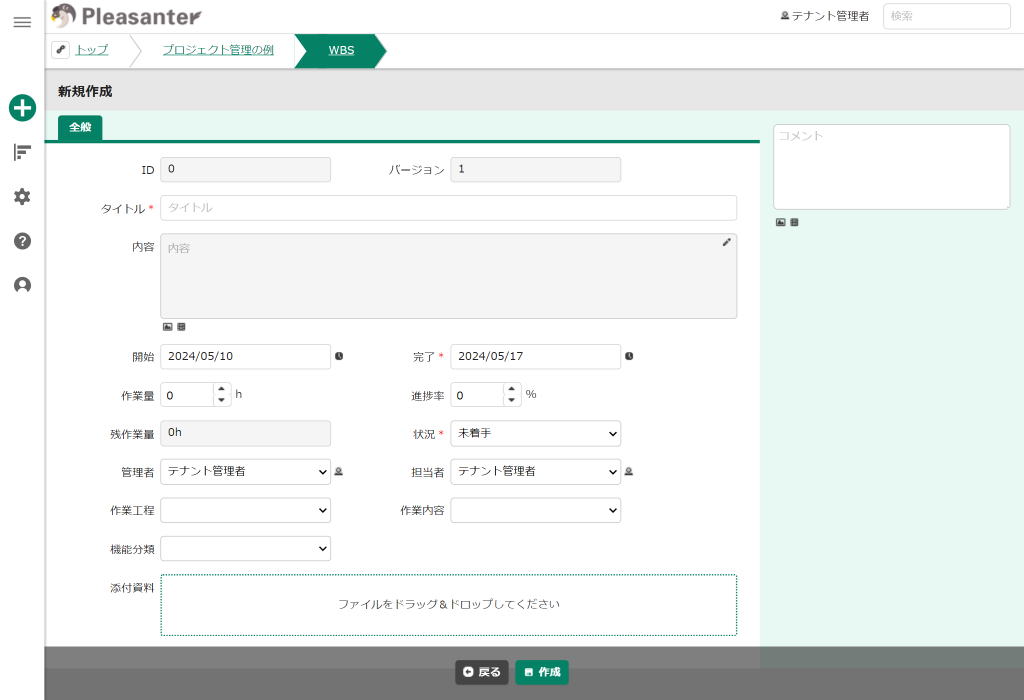1024x700 pixels.
Task: Select the 全般 tab
Action: pyautogui.click(x=80, y=127)
